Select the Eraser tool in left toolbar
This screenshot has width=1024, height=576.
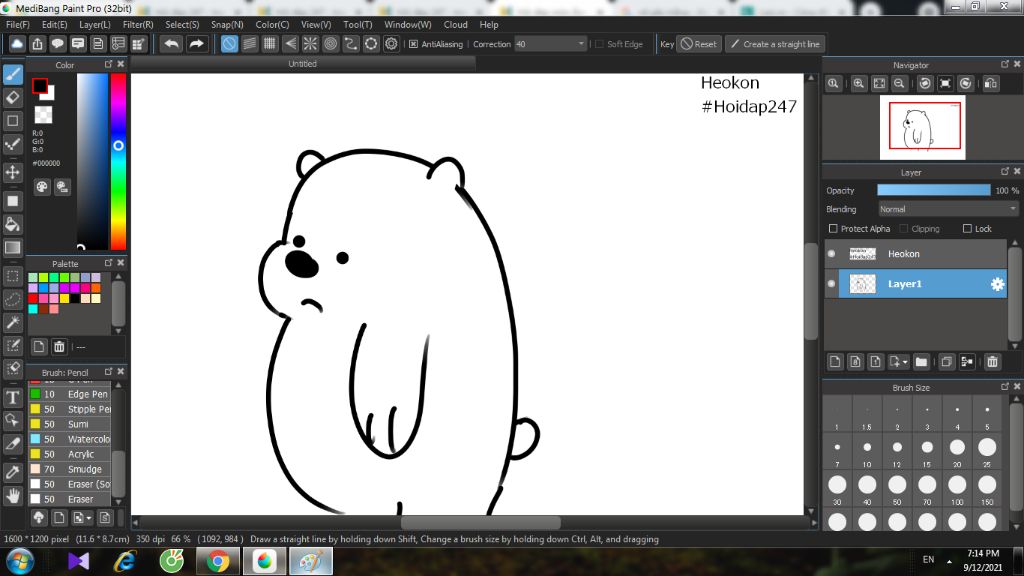tap(12, 97)
